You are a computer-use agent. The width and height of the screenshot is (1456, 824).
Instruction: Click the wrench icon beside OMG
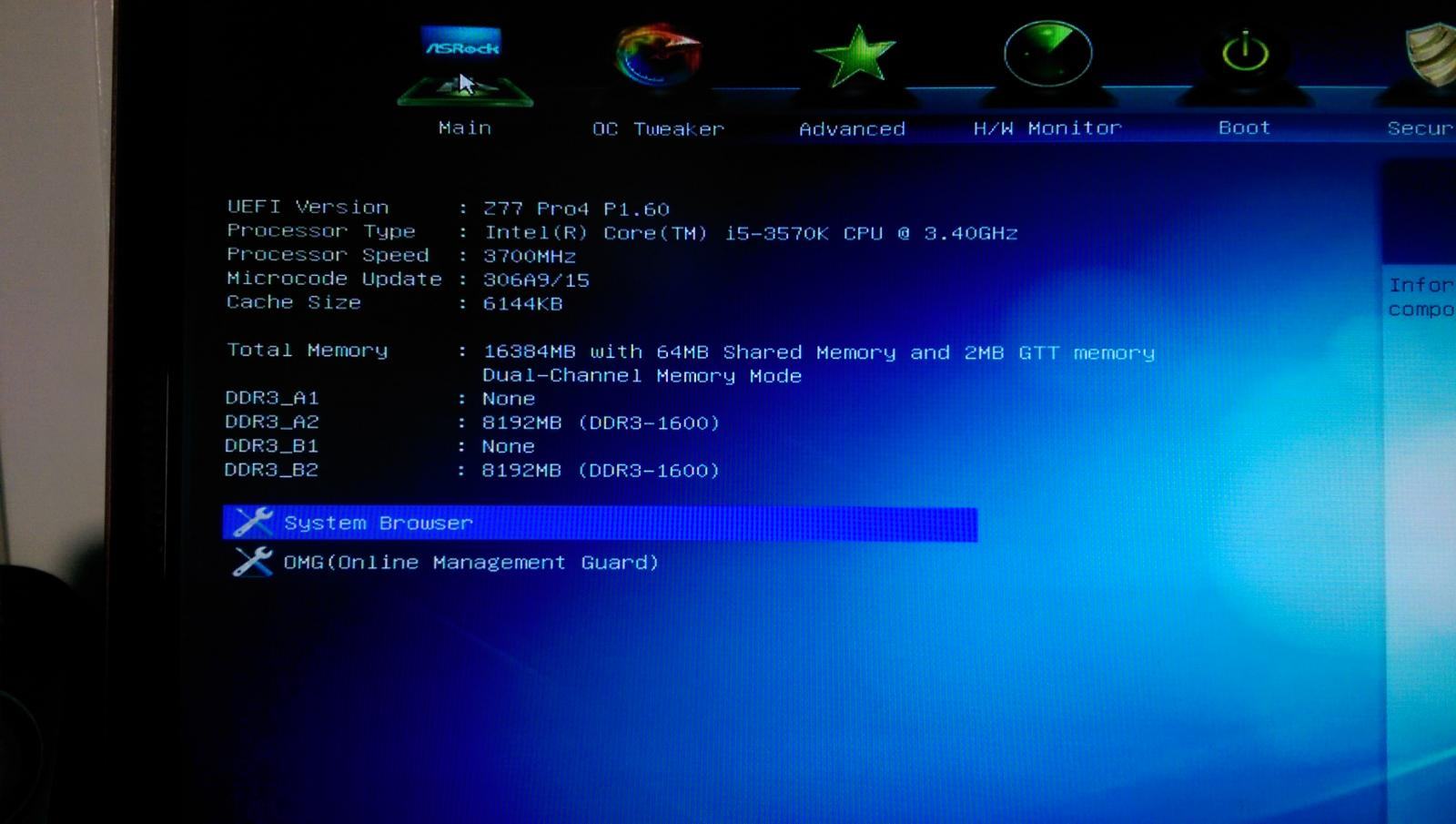pos(253,561)
